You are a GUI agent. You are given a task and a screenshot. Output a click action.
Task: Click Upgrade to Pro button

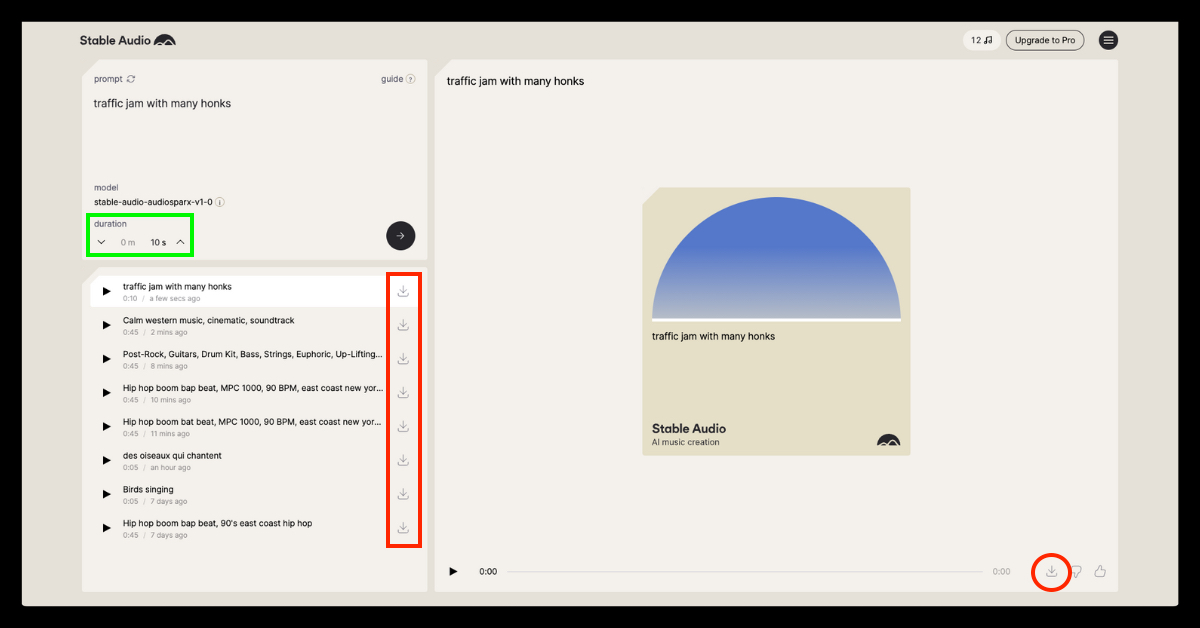click(x=1045, y=40)
